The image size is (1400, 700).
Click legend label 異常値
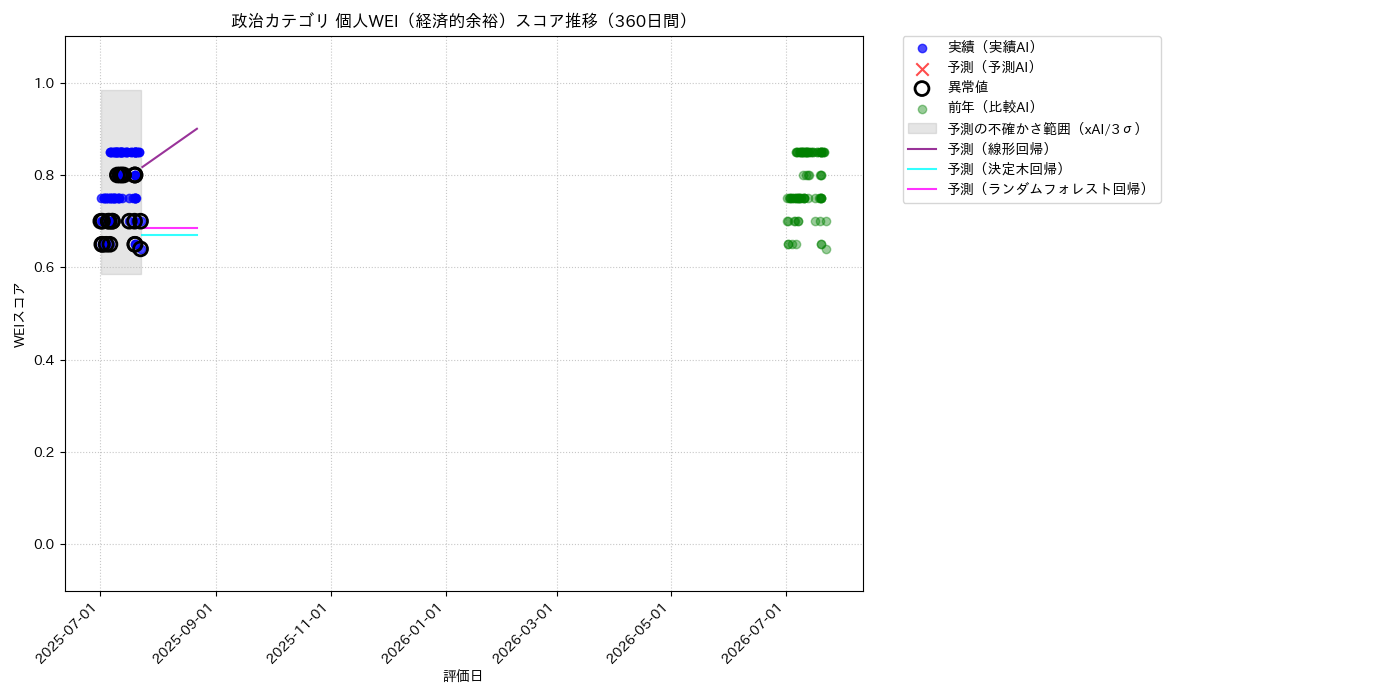coord(968,87)
